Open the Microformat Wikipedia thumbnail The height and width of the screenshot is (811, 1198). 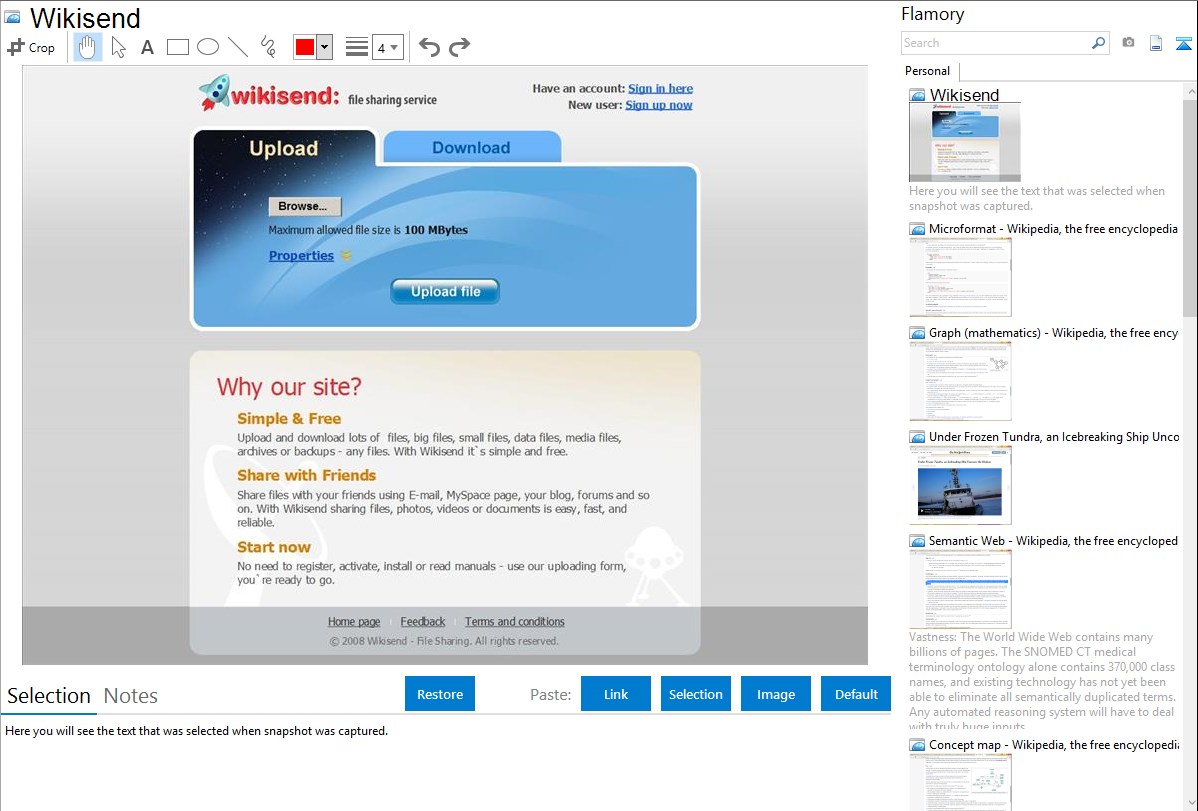click(x=960, y=277)
